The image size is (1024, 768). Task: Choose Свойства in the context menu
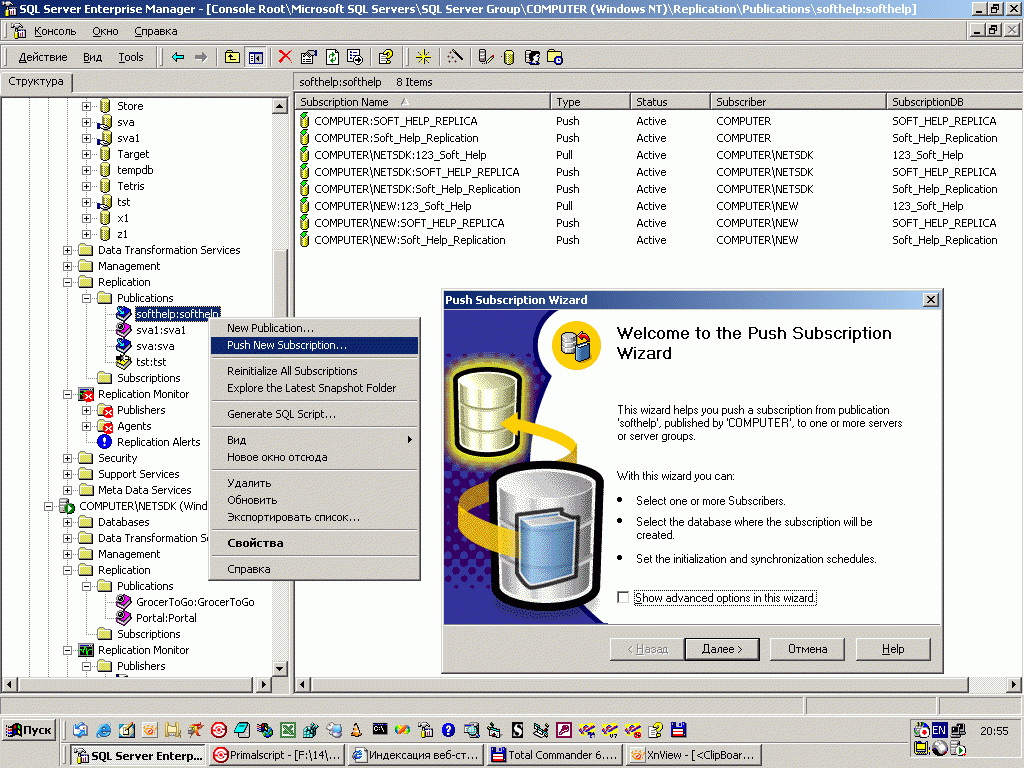(314, 543)
